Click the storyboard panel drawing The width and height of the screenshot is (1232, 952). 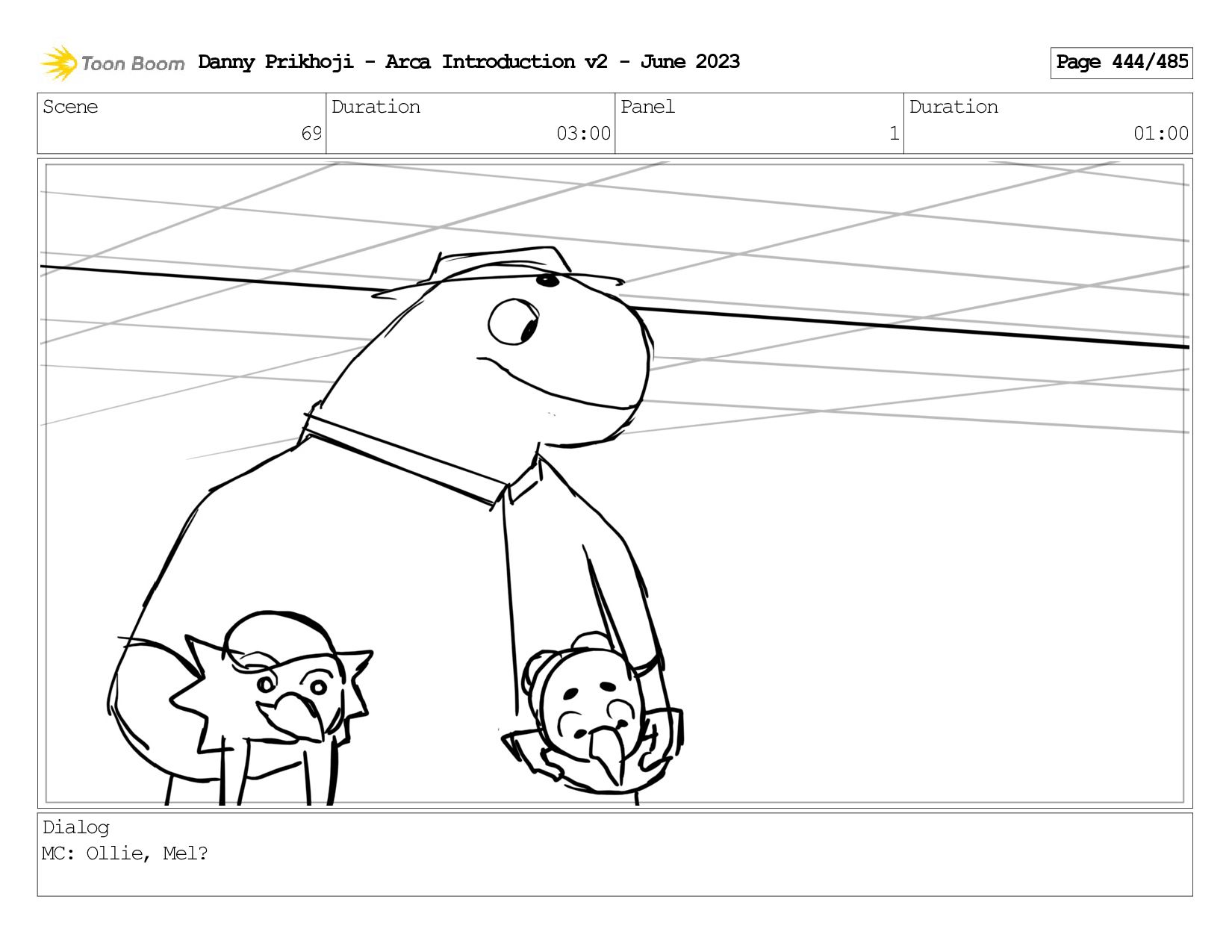click(x=615, y=483)
